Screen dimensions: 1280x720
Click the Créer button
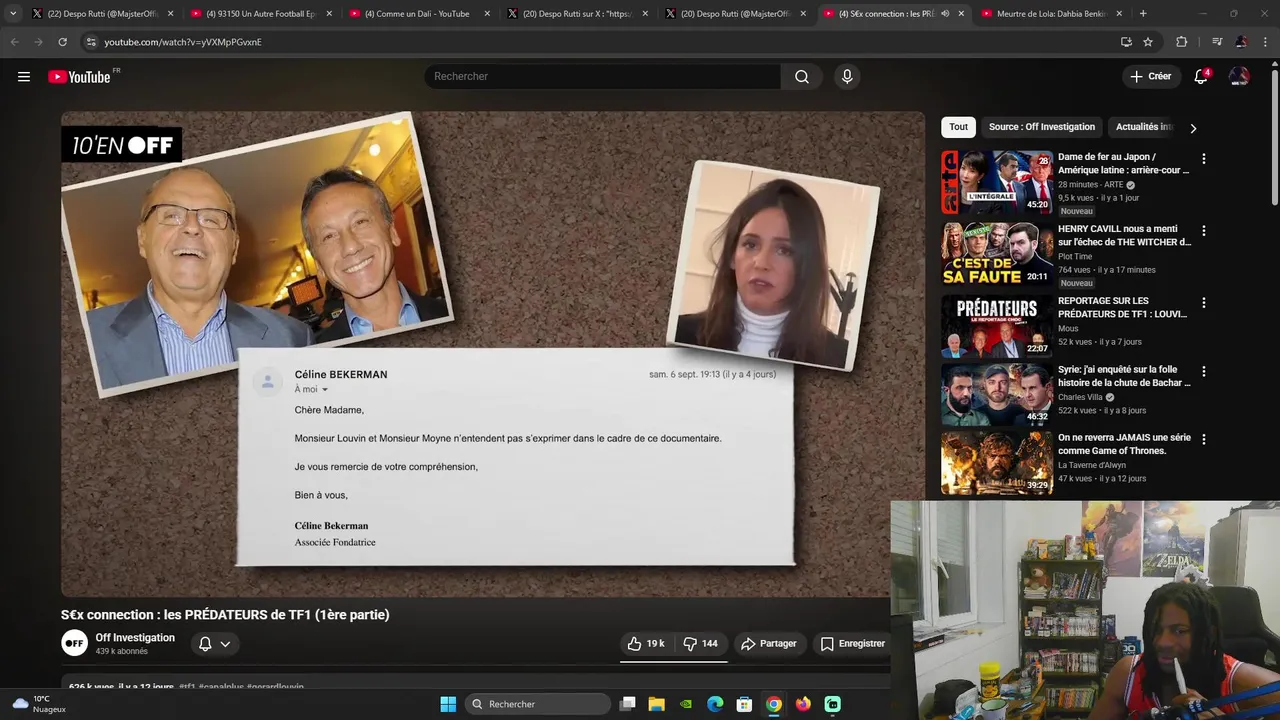click(1150, 77)
